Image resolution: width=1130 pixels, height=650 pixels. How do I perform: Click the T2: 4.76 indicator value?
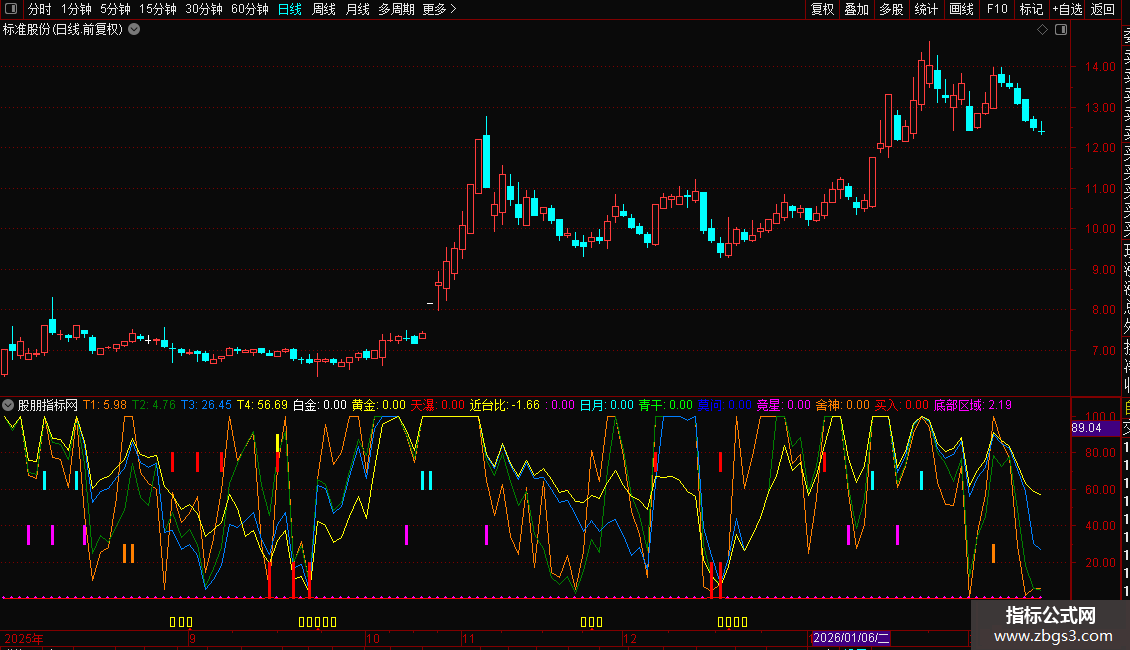pos(154,406)
